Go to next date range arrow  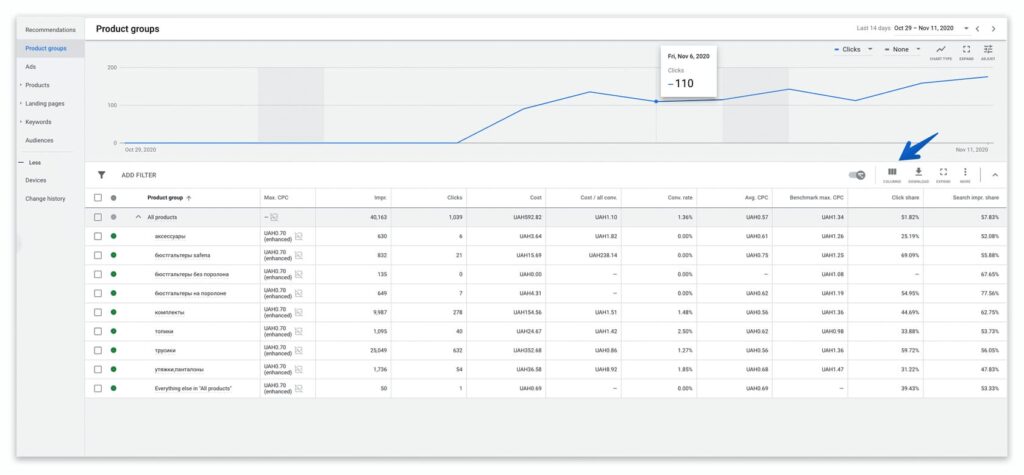pyautogui.click(x=993, y=29)
